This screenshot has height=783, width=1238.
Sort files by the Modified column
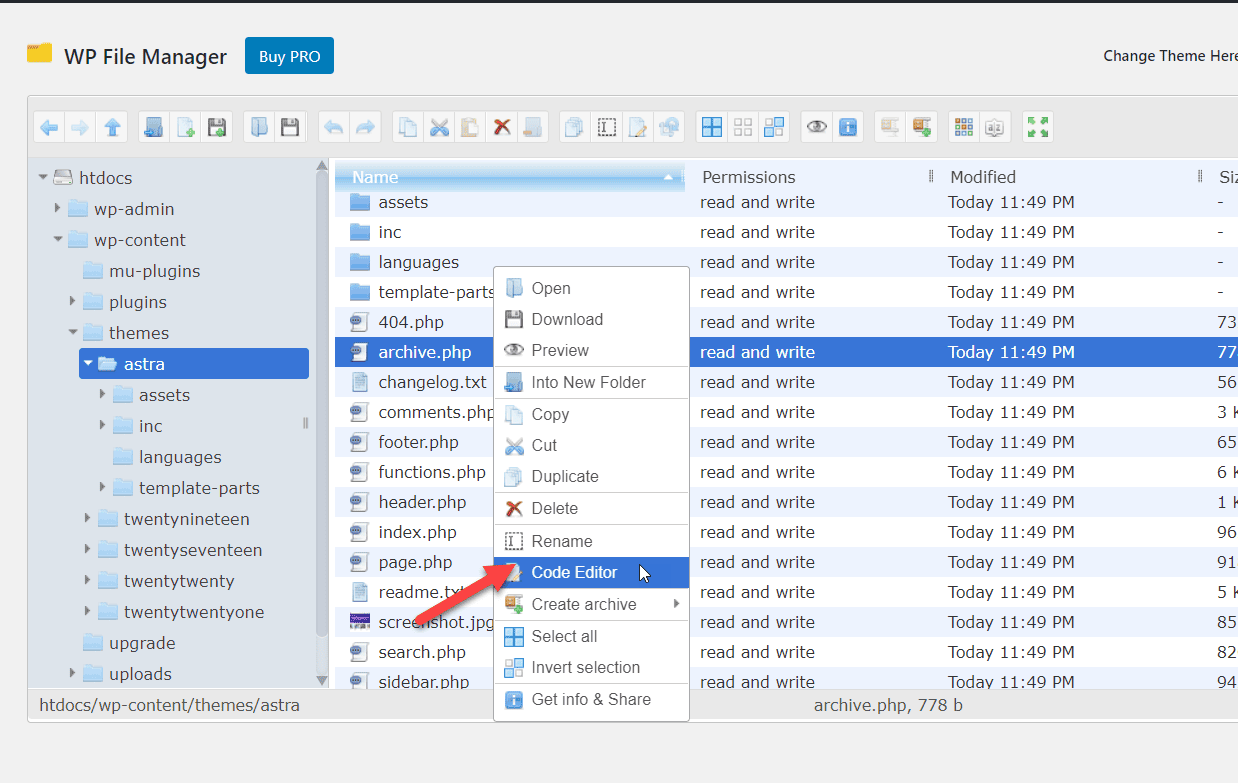click(983, 177)
